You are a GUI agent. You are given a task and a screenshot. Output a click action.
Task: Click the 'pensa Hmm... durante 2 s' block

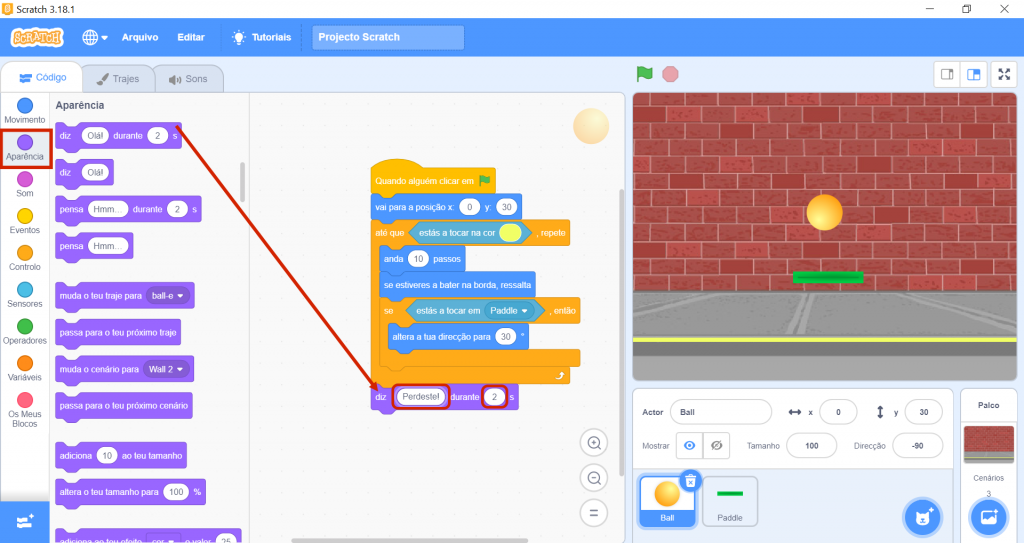tap(128, 210)
